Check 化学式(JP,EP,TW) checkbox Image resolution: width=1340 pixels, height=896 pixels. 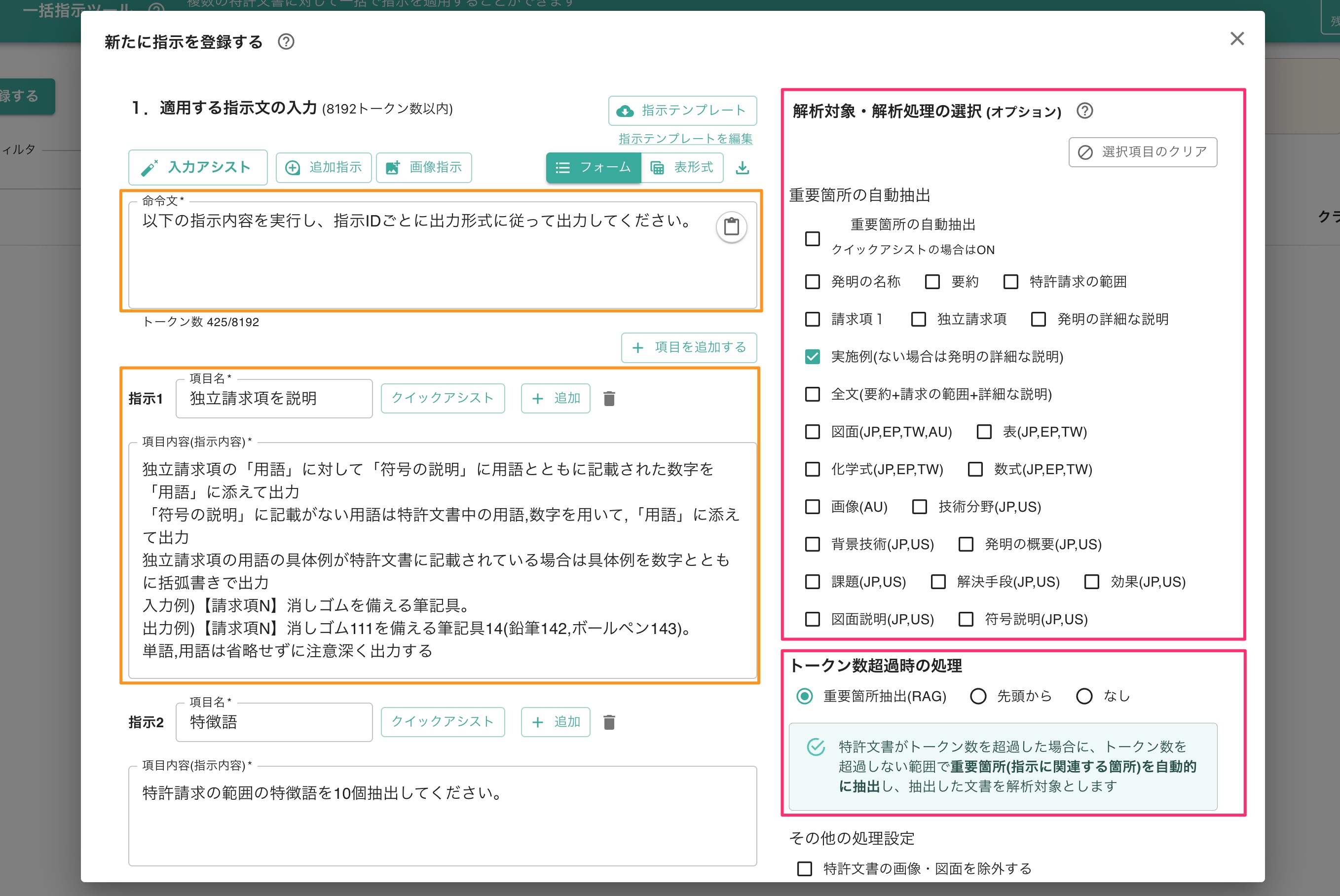coord(812,470)
